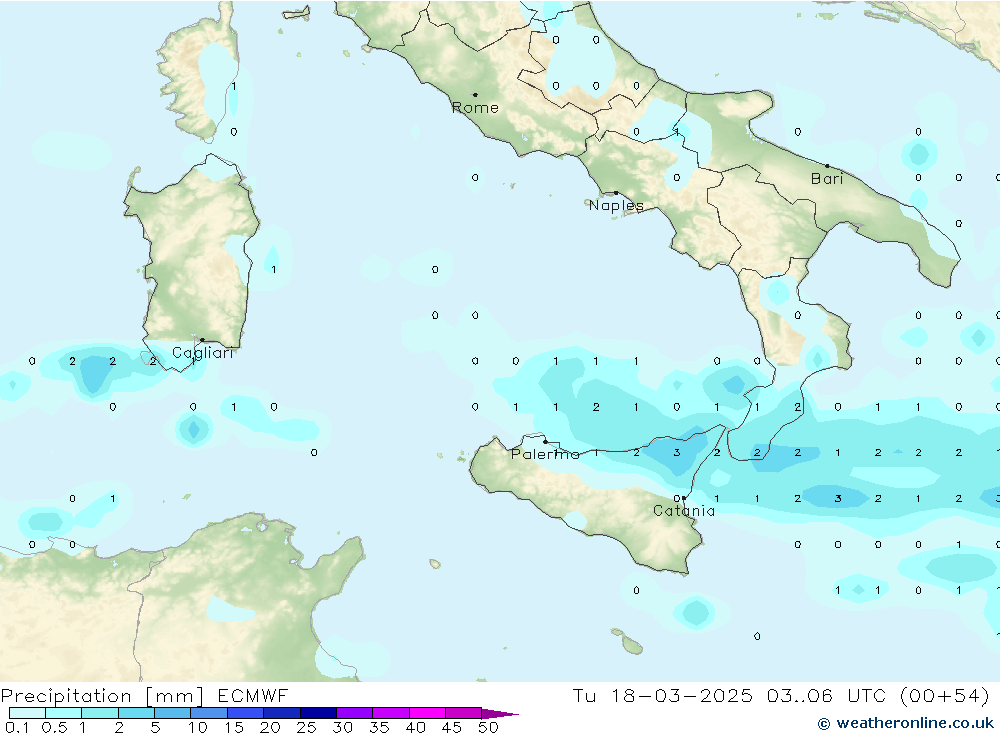This screenshot has width=1000, height=733.
Task: Pick the 35–40 mm purple legend swatch
Action: click(x=390, y=713)
